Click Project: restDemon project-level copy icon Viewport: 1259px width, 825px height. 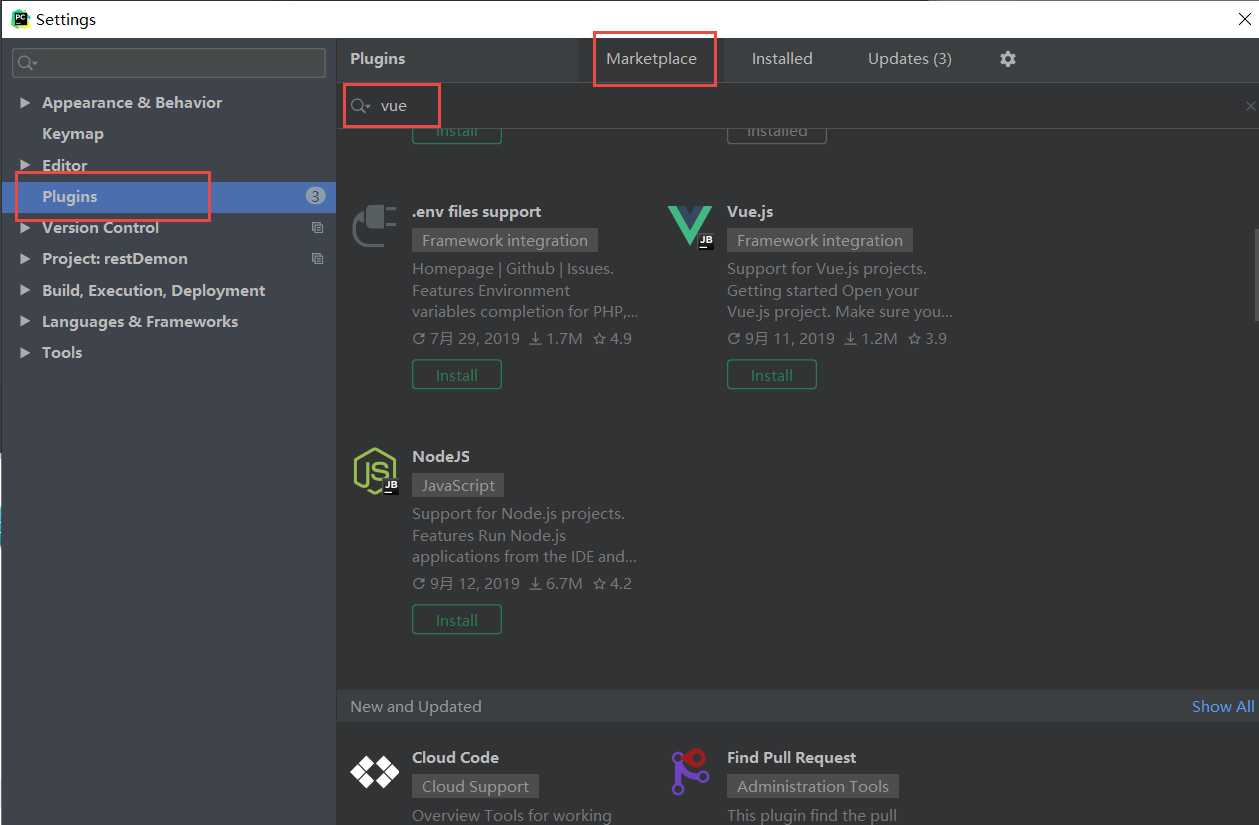pyautogui.click(x=317, y=259)
